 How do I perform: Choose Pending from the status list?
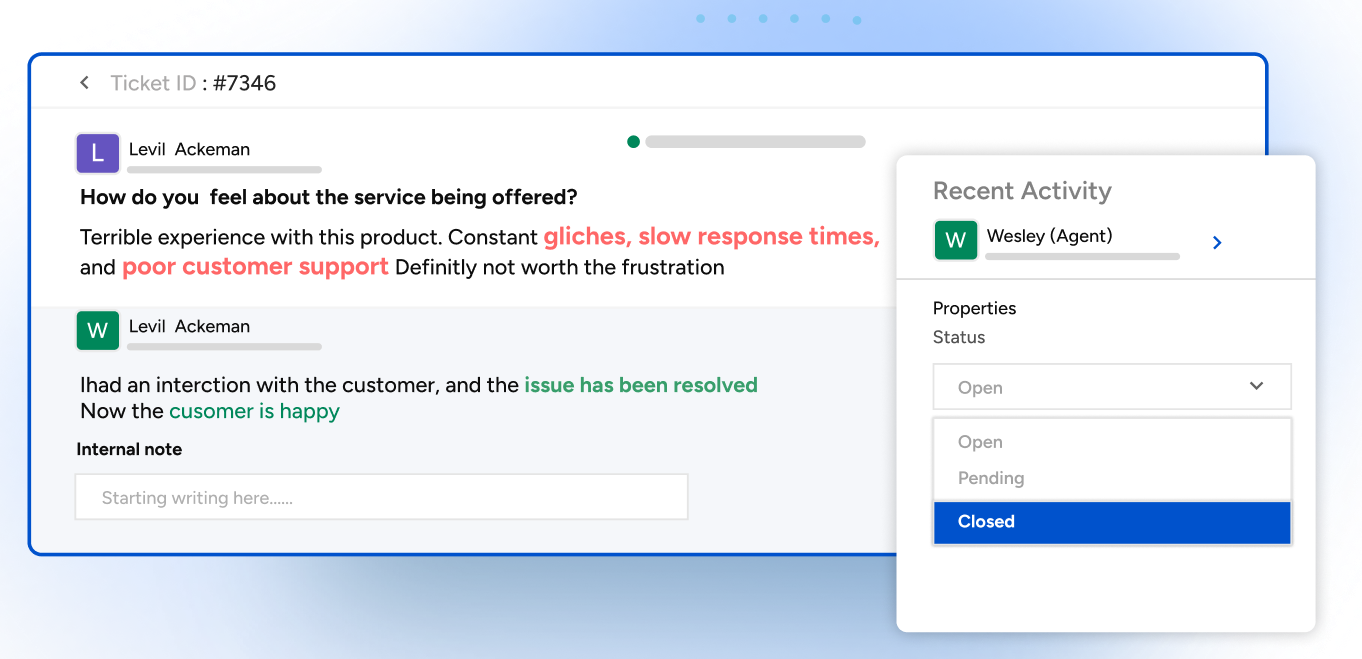point(991,478)
